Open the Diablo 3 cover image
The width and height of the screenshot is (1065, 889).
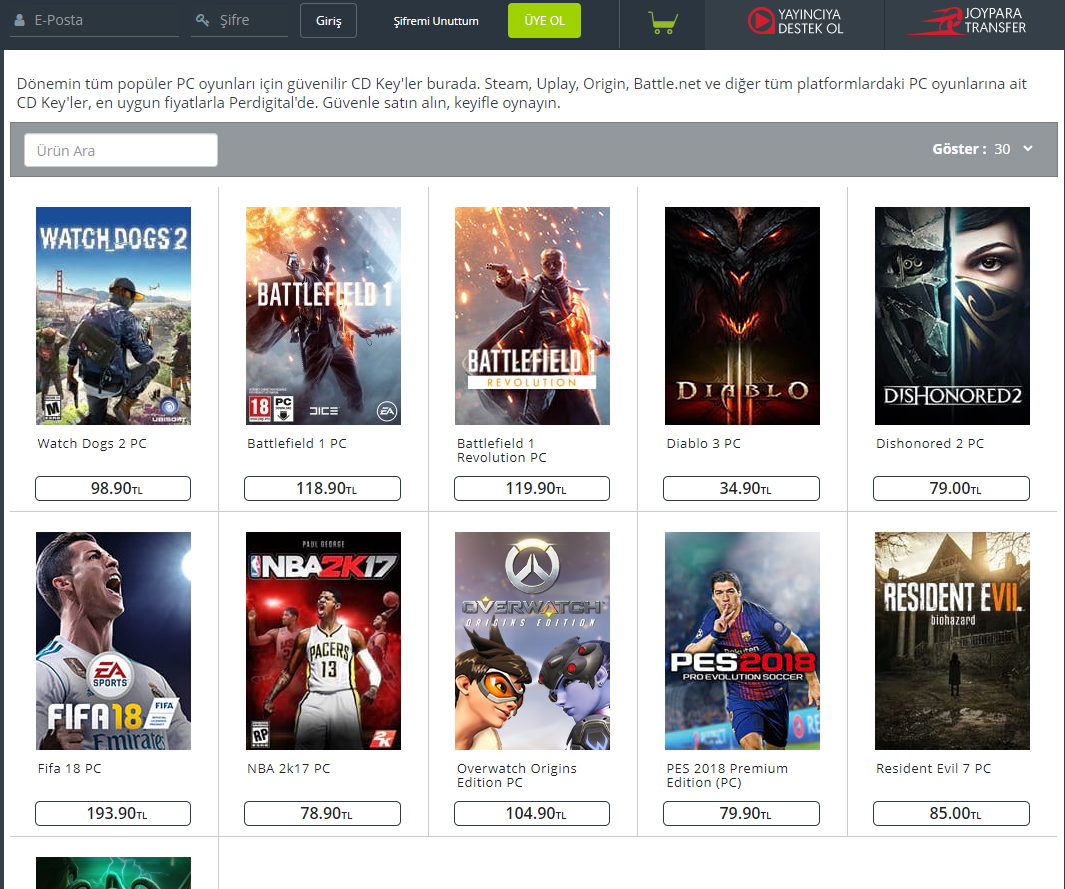(742, 316)
